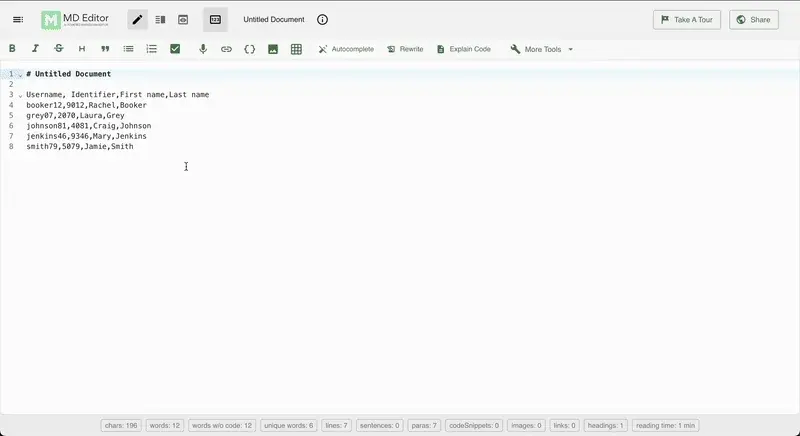The height and width of the screenshot is (436, 800).
Task: Click the 'words: 12' stat
Action: 165,425
